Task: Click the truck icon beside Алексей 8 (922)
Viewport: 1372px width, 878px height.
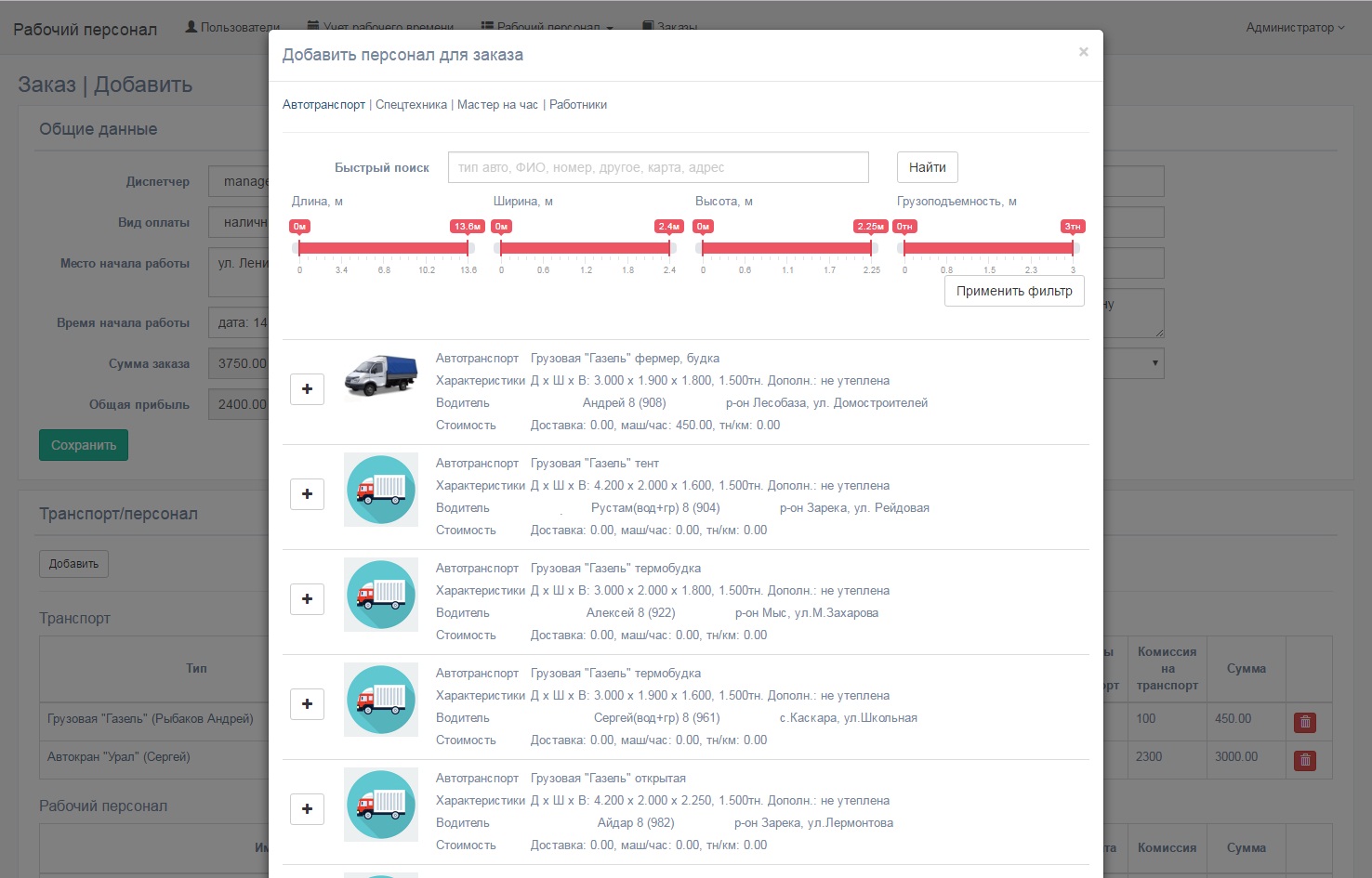Action: 381,595
